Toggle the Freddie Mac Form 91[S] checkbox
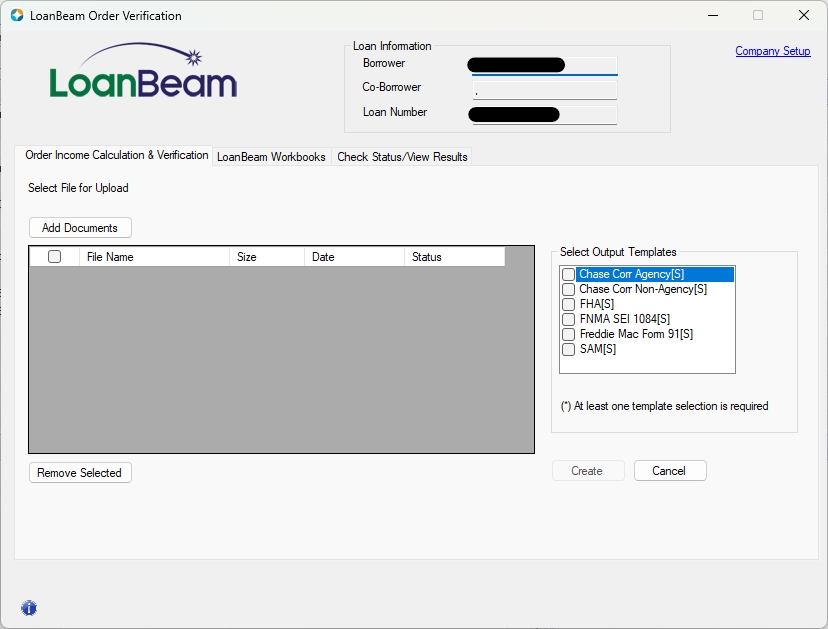This screenshot has width=828, height=629. [569, 334]
